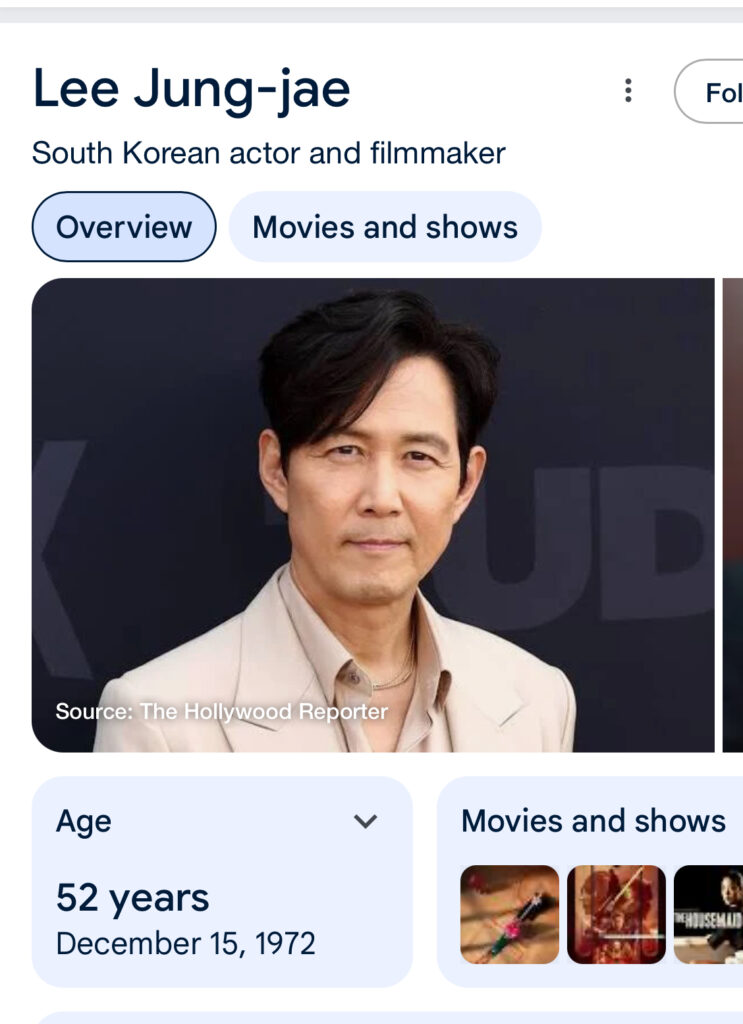Tap the next image peeking at right edge
The width and height of the screenshot is (743, 1024).
(733, 515)
